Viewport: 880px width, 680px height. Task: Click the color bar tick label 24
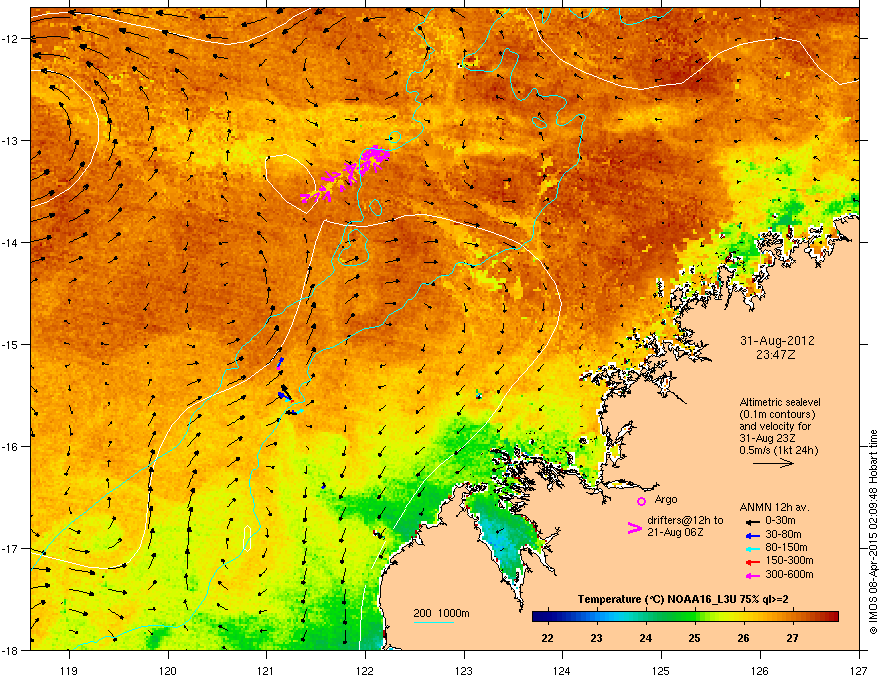click(x=645, y=638)
